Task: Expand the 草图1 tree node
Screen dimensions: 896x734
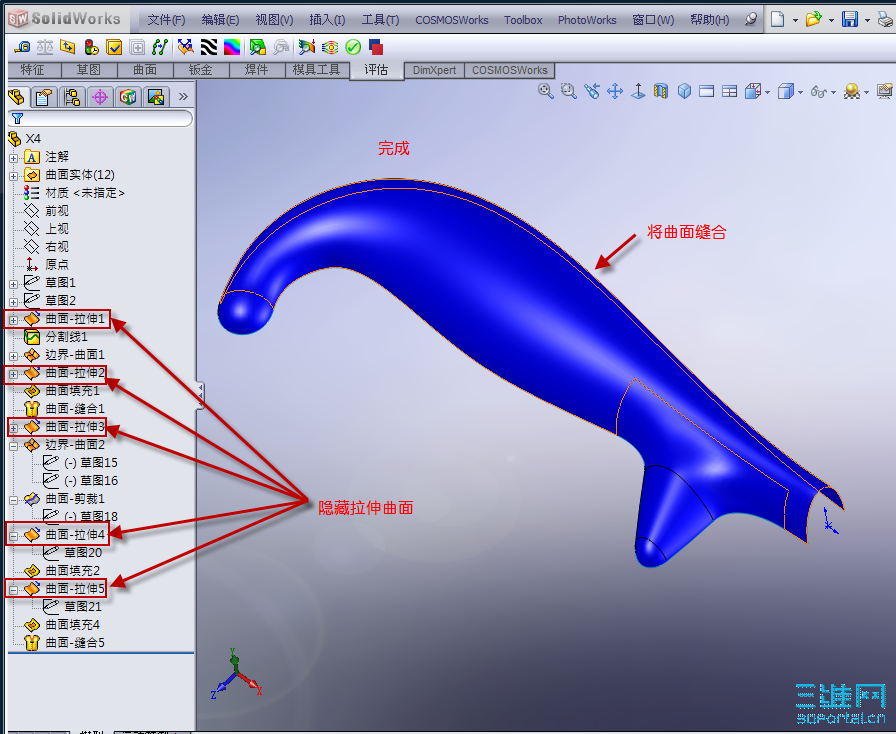Action: [x=14, y=284]
